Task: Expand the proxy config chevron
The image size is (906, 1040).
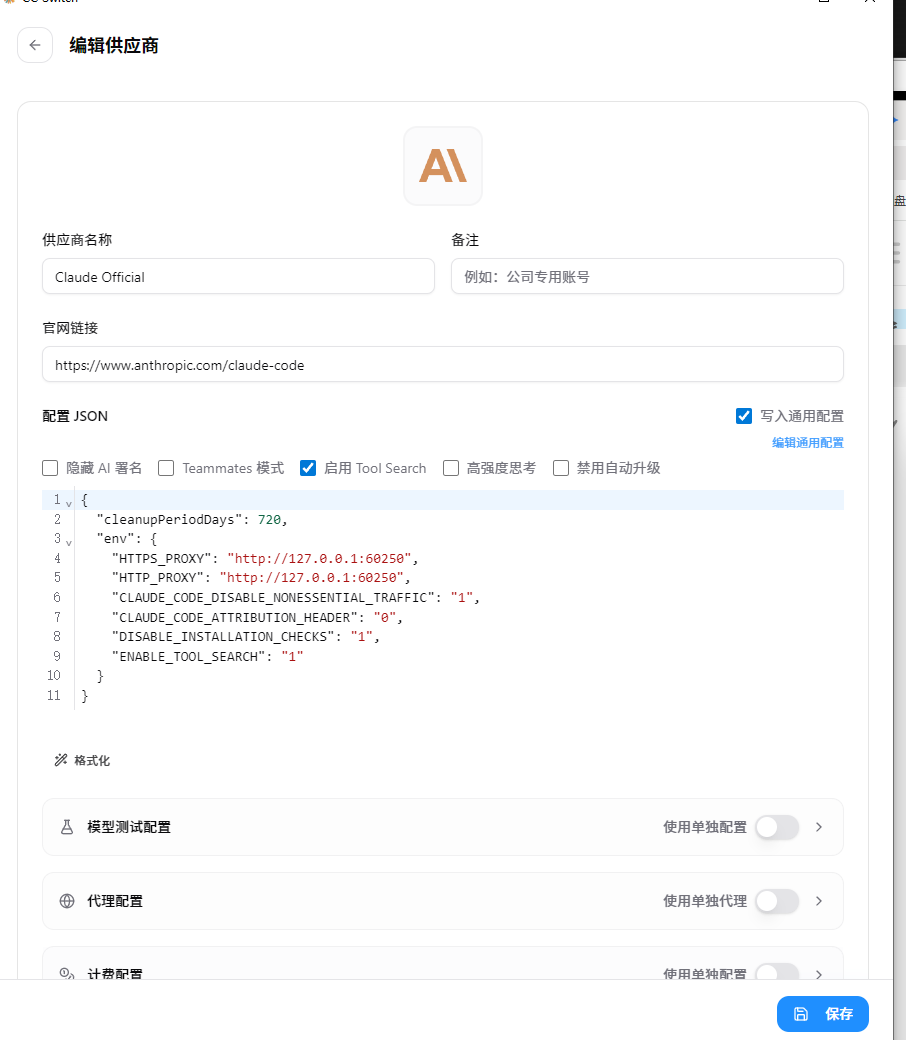Action: click(x=819, y=901)
